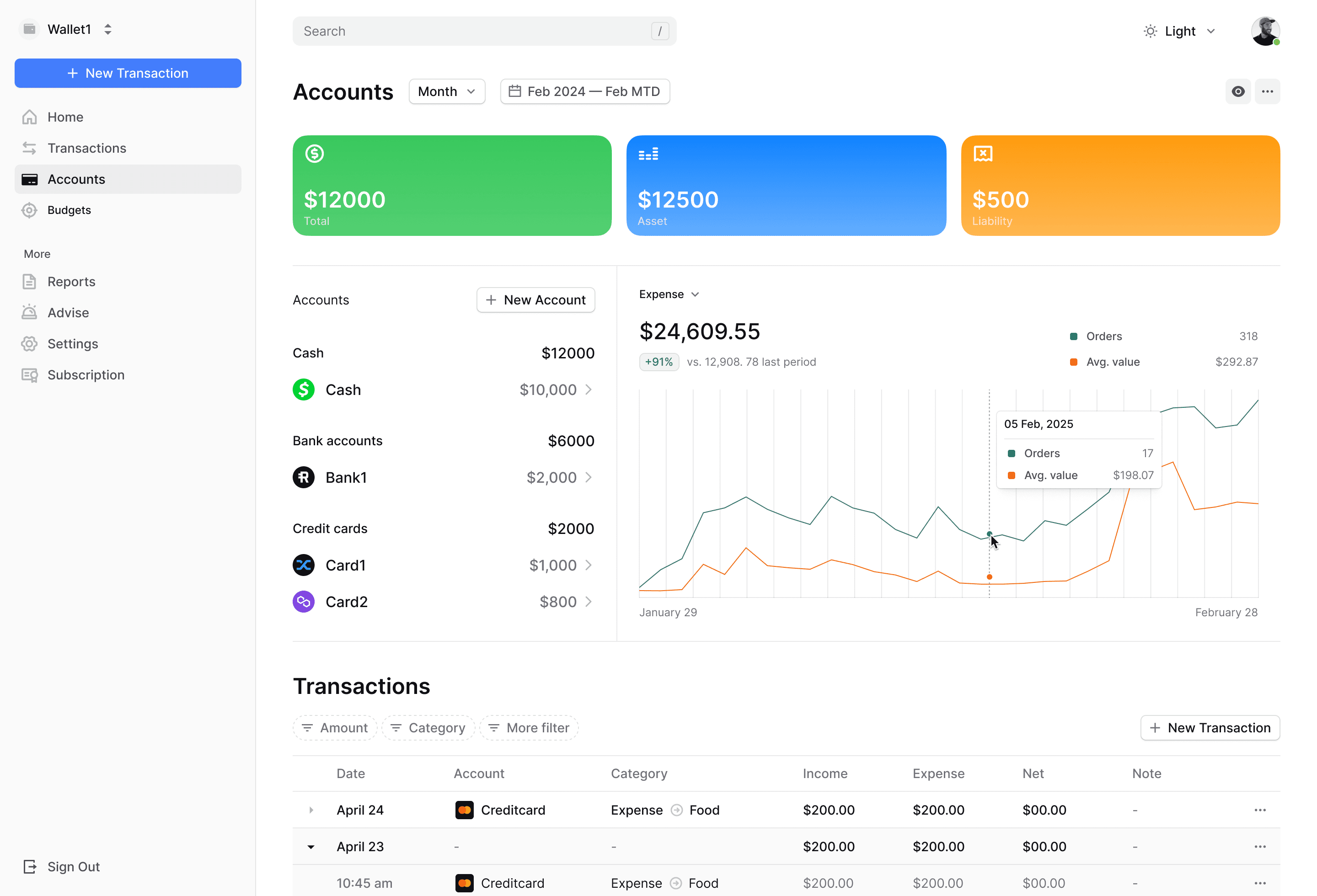
Task: Open Reports from the sidebar
Action: (x=71, y=282)
